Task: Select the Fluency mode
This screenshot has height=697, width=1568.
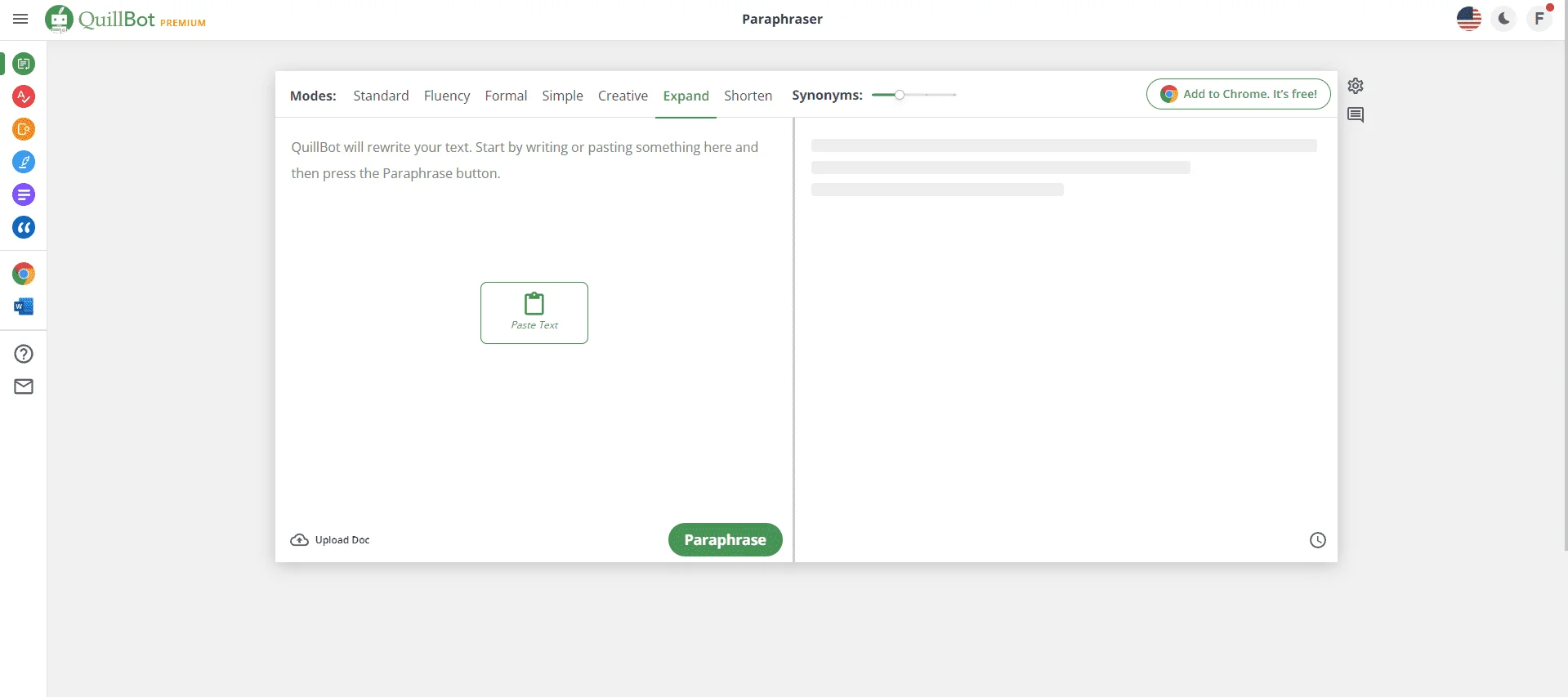Action: coord(447,96)
